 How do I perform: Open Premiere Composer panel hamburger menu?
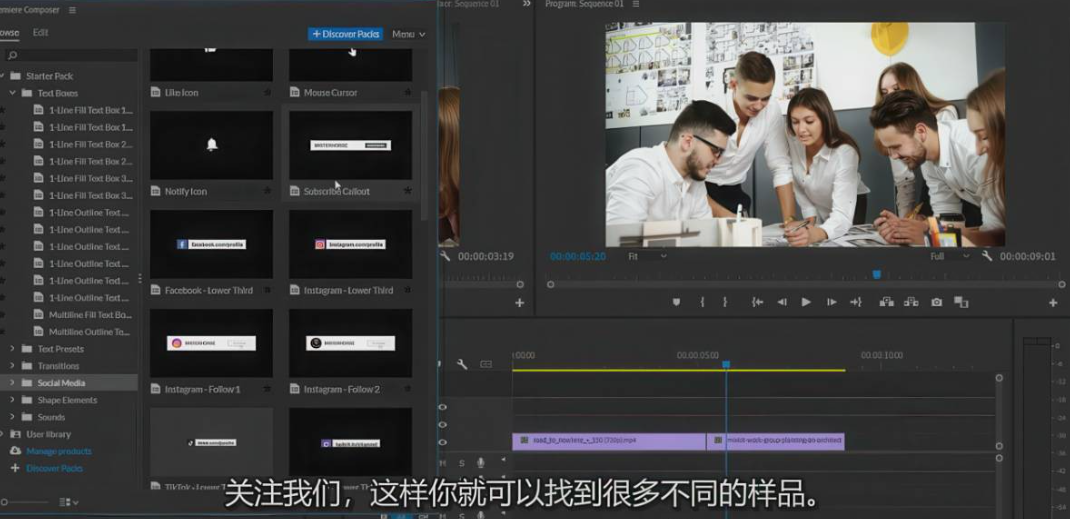[x=72, y=10]
